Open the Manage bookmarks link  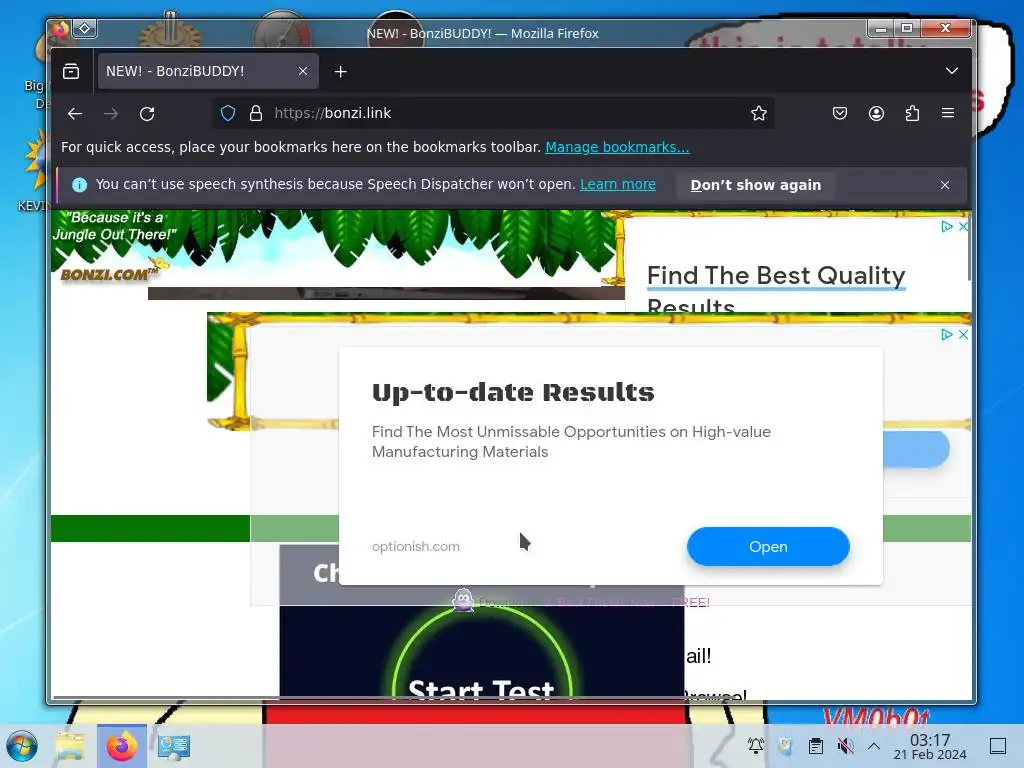click(x=617, y=147)
